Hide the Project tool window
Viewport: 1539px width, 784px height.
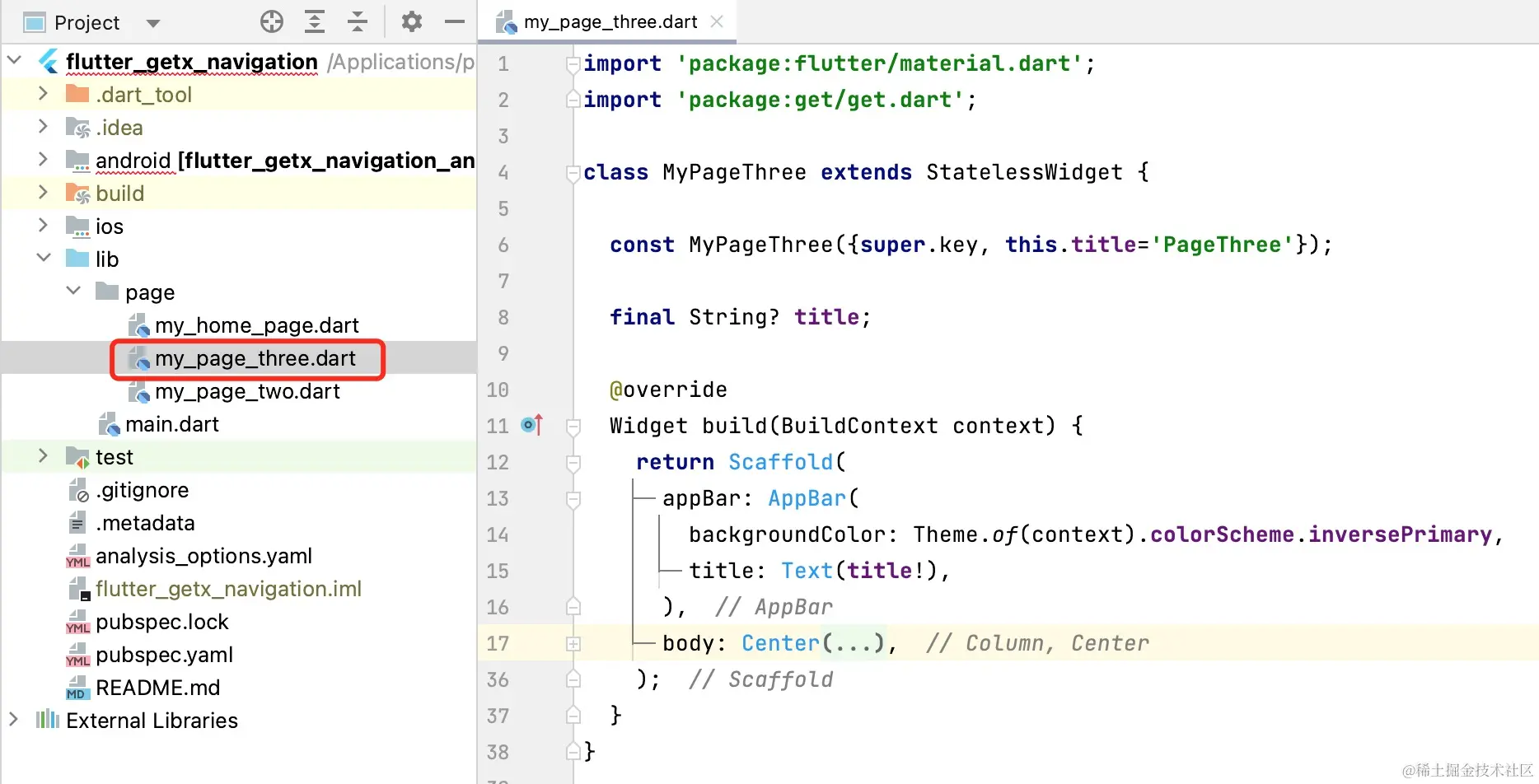click(x=455, y=22)
